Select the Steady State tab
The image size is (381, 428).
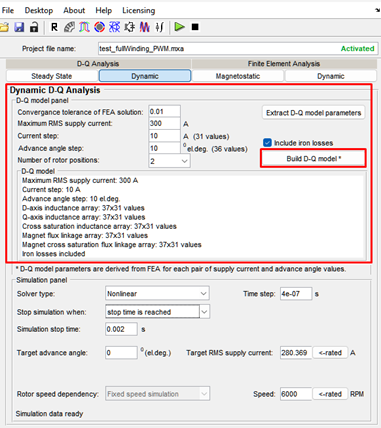[x=52, y=76]
